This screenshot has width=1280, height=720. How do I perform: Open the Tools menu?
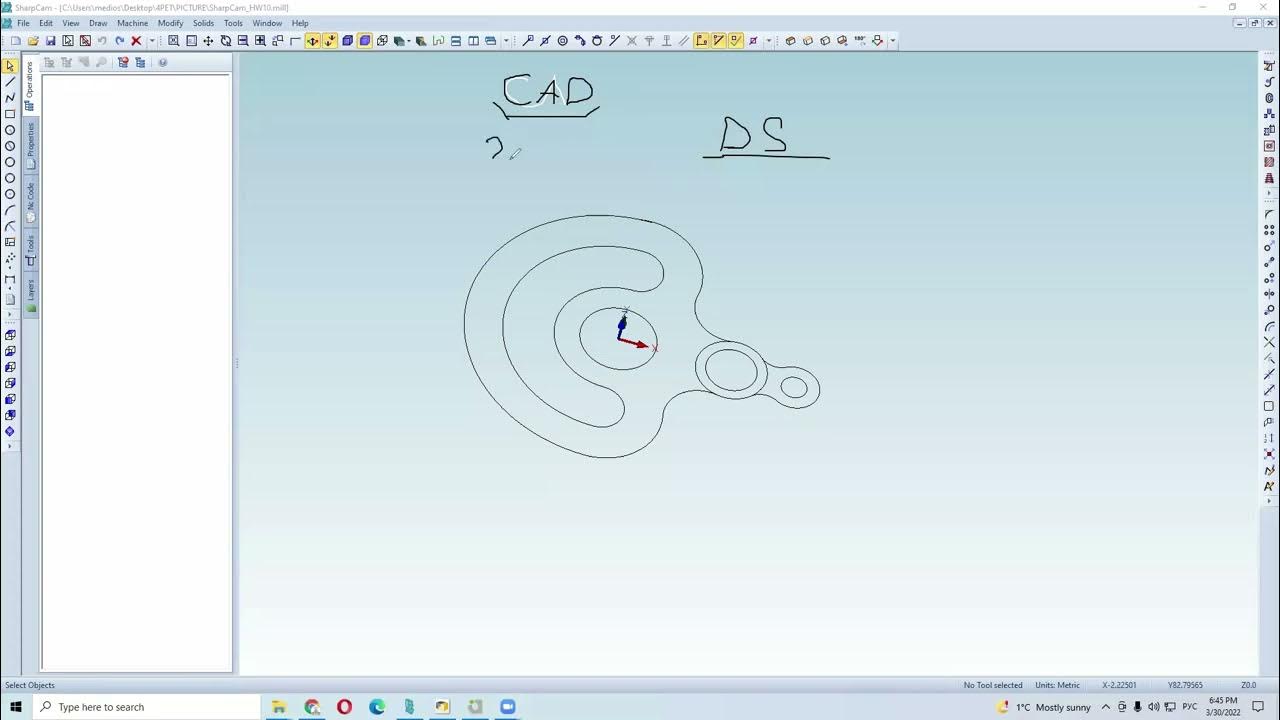233,23
